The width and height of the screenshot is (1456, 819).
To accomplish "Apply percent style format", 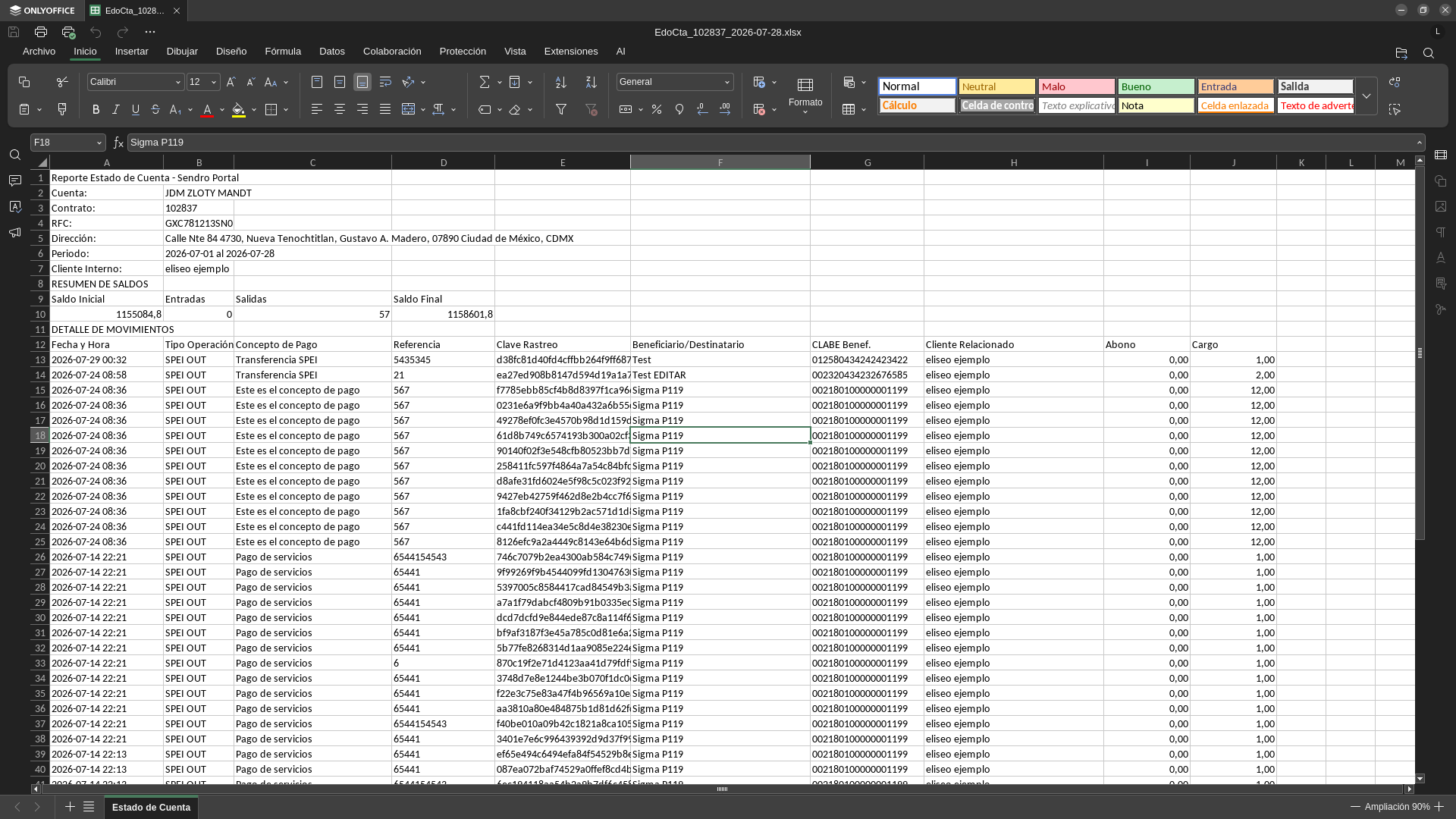I will 657,109.
